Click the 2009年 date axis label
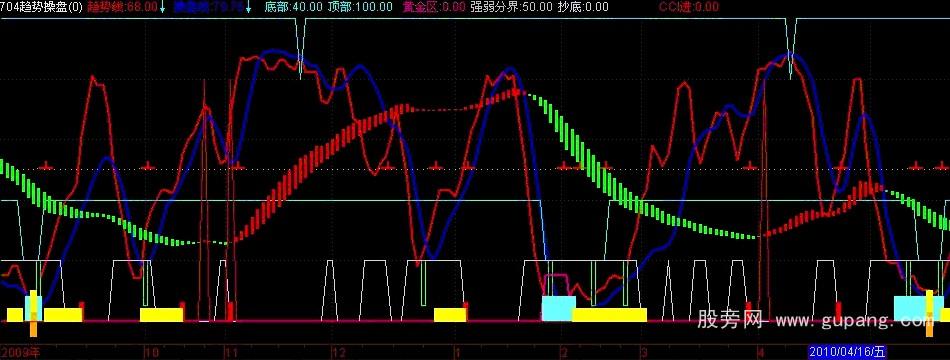This screenshot has width=950, height=360. click(x=21, y=353)
